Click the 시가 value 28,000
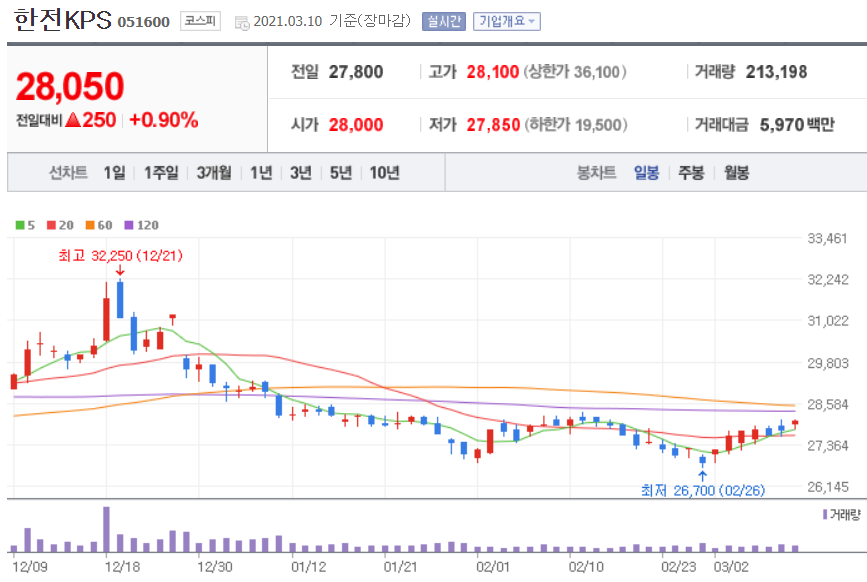This screenshot has height=582, width=867. point(356,125)
